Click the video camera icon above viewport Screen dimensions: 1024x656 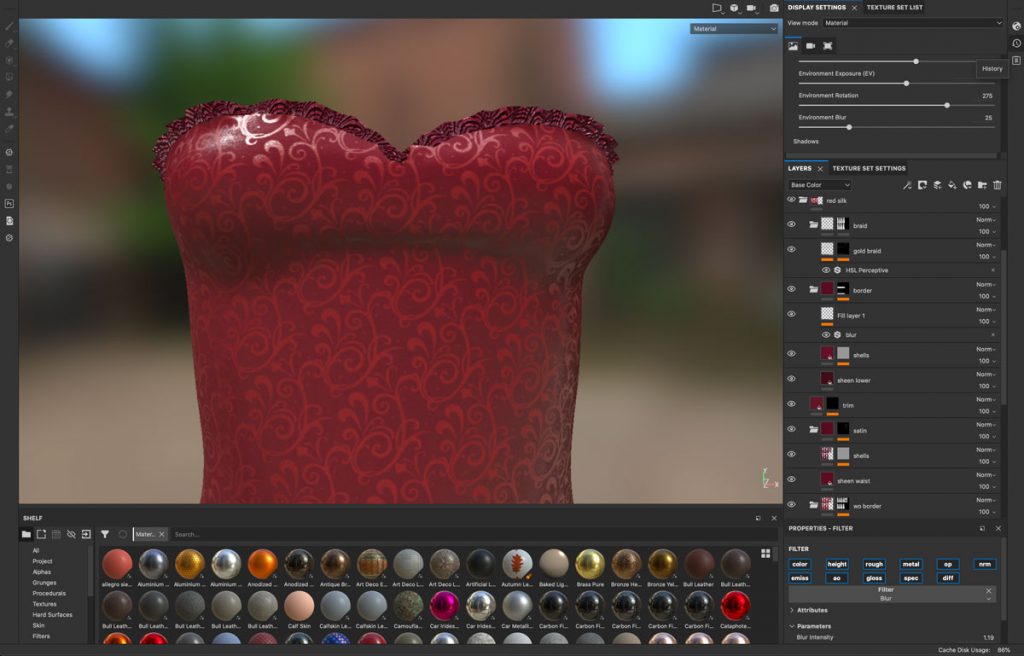752,8
